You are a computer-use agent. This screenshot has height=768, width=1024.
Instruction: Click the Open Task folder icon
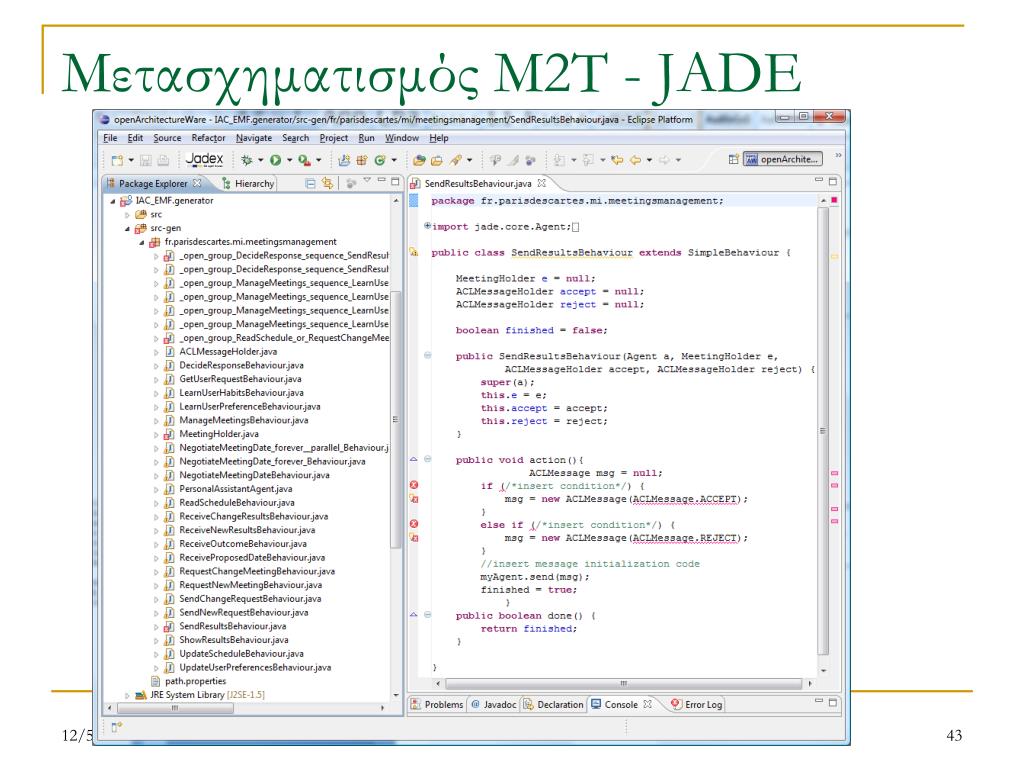click(437, 160)
